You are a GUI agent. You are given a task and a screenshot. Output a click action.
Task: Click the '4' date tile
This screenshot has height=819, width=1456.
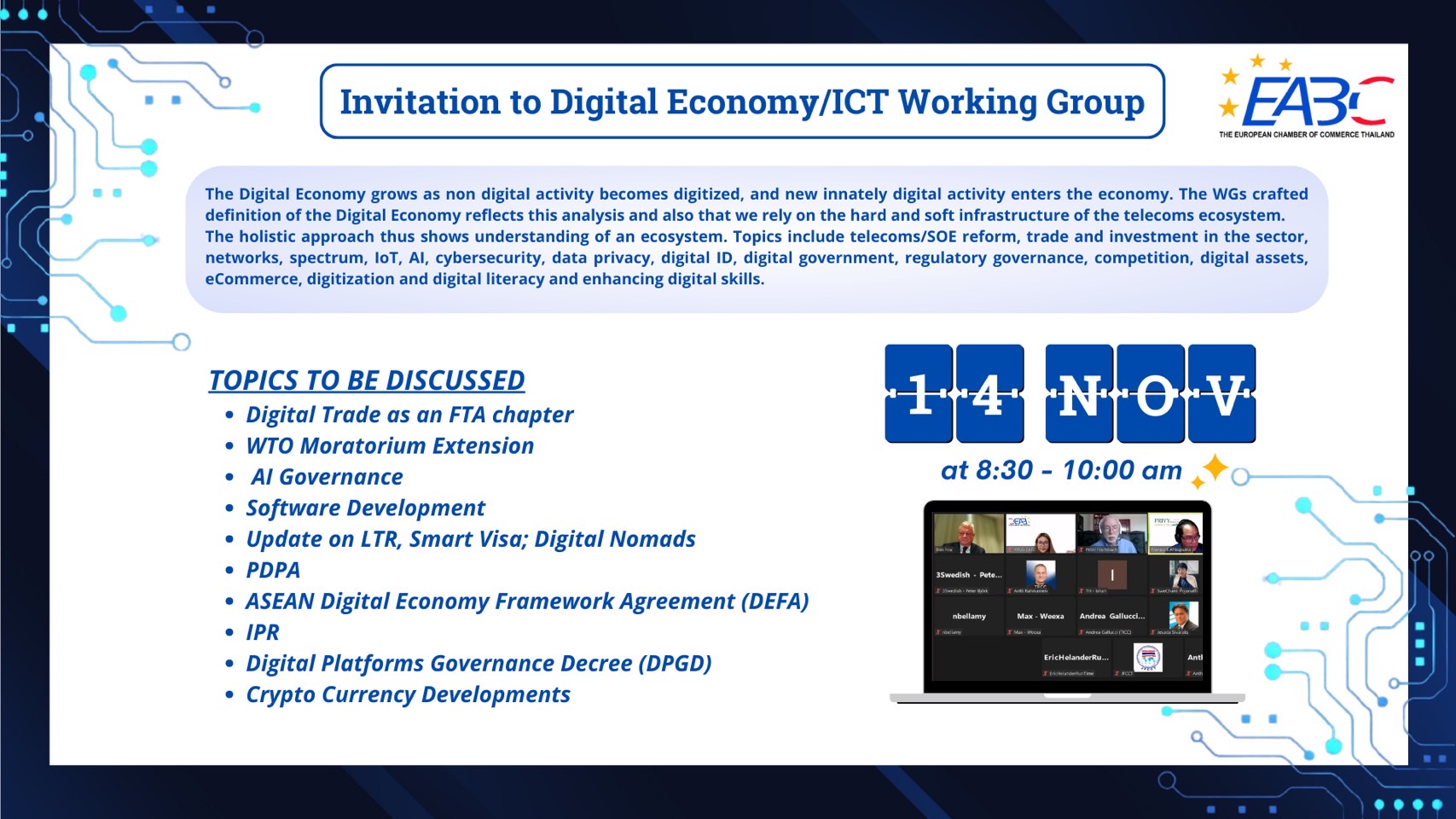[x=989, y=393]
